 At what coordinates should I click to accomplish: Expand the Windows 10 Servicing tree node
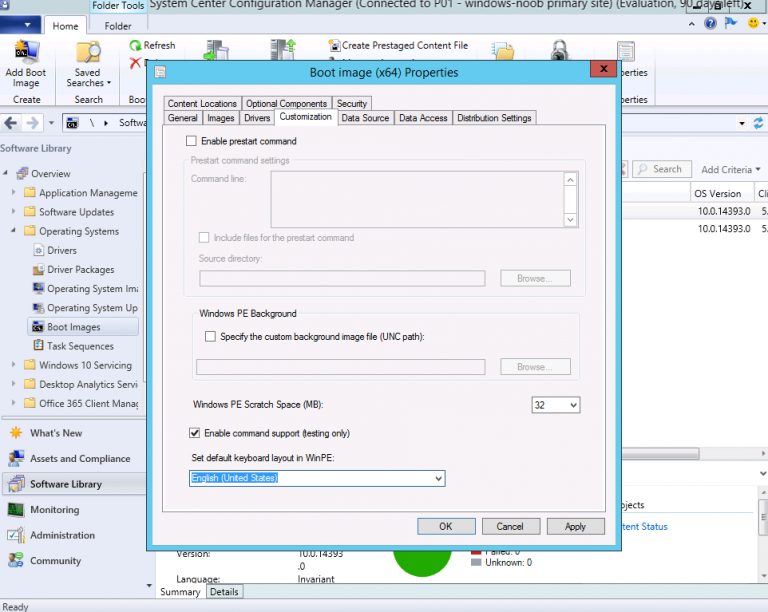[x=14, y=366]
